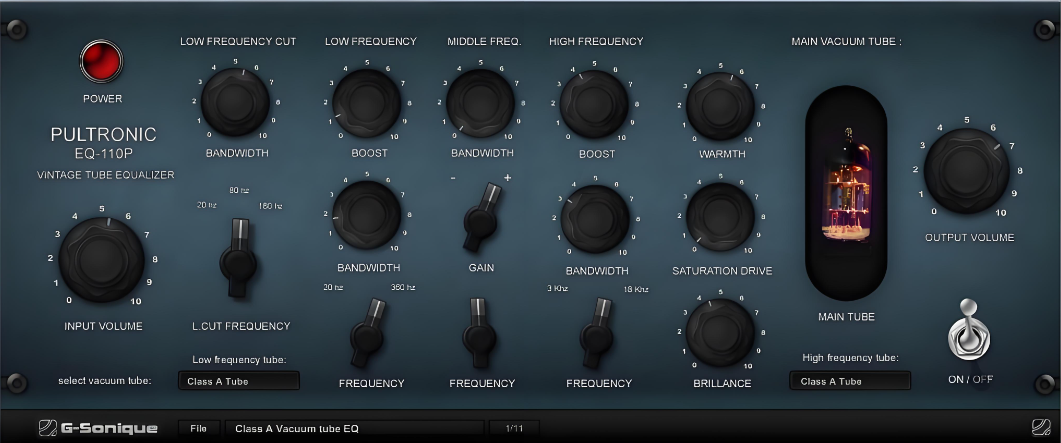The width and height of the screenshot is (1061, 443).
Task: Click the L.Cut Frequency selector switch
Action: click(238, 258)
